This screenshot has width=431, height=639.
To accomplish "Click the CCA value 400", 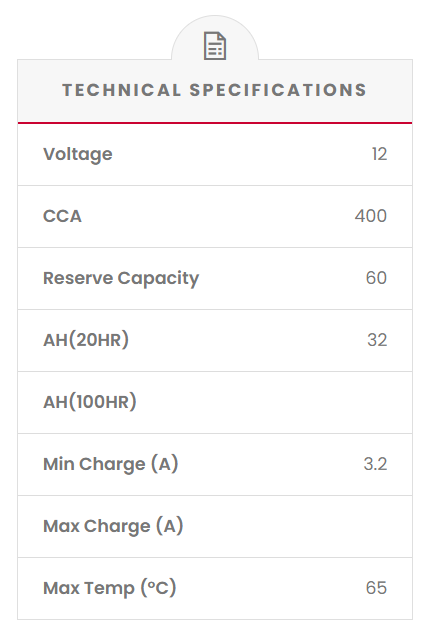I will 370,216.
